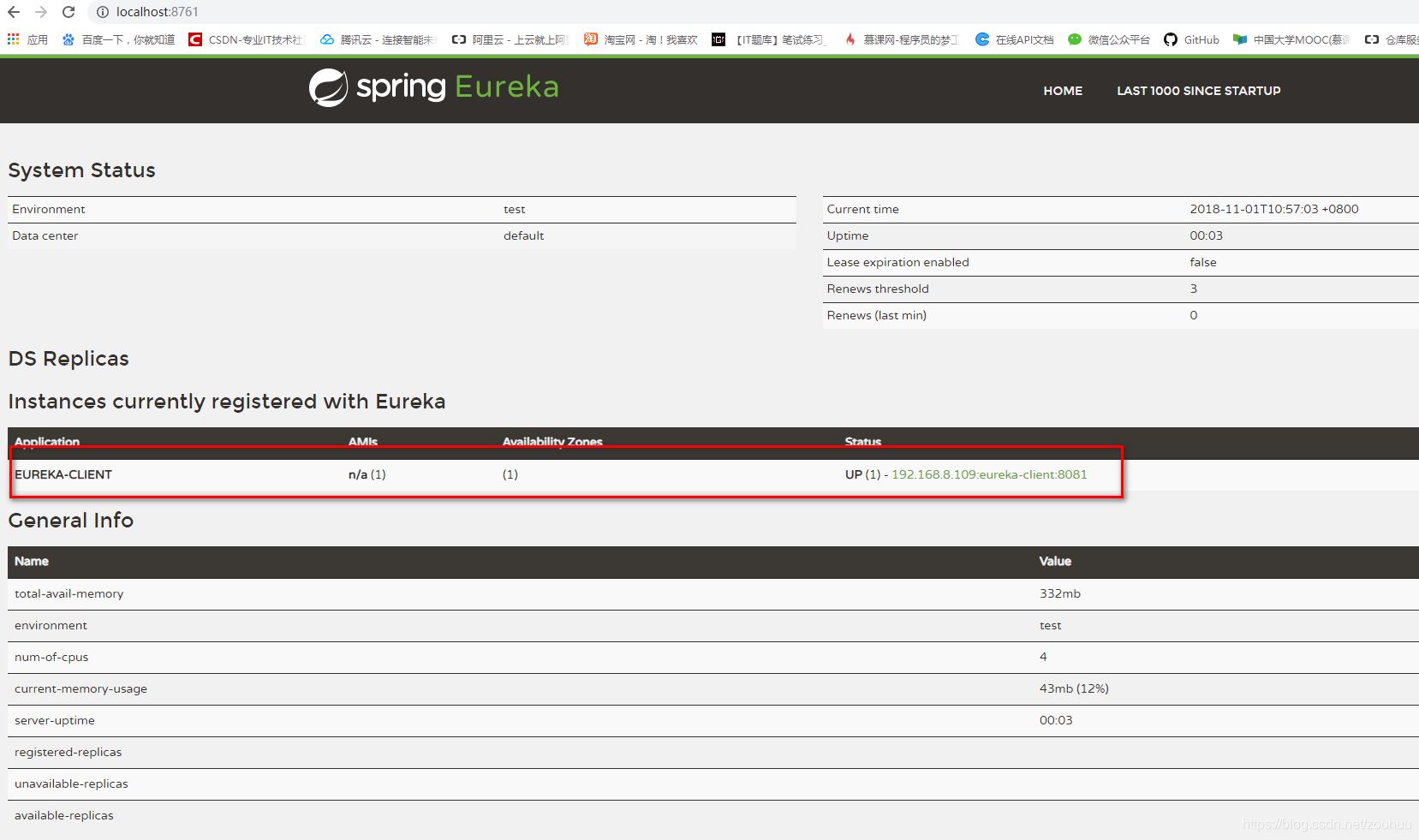
Task: Open the CSDN bookmark
Action: click(x=247, y=39)
